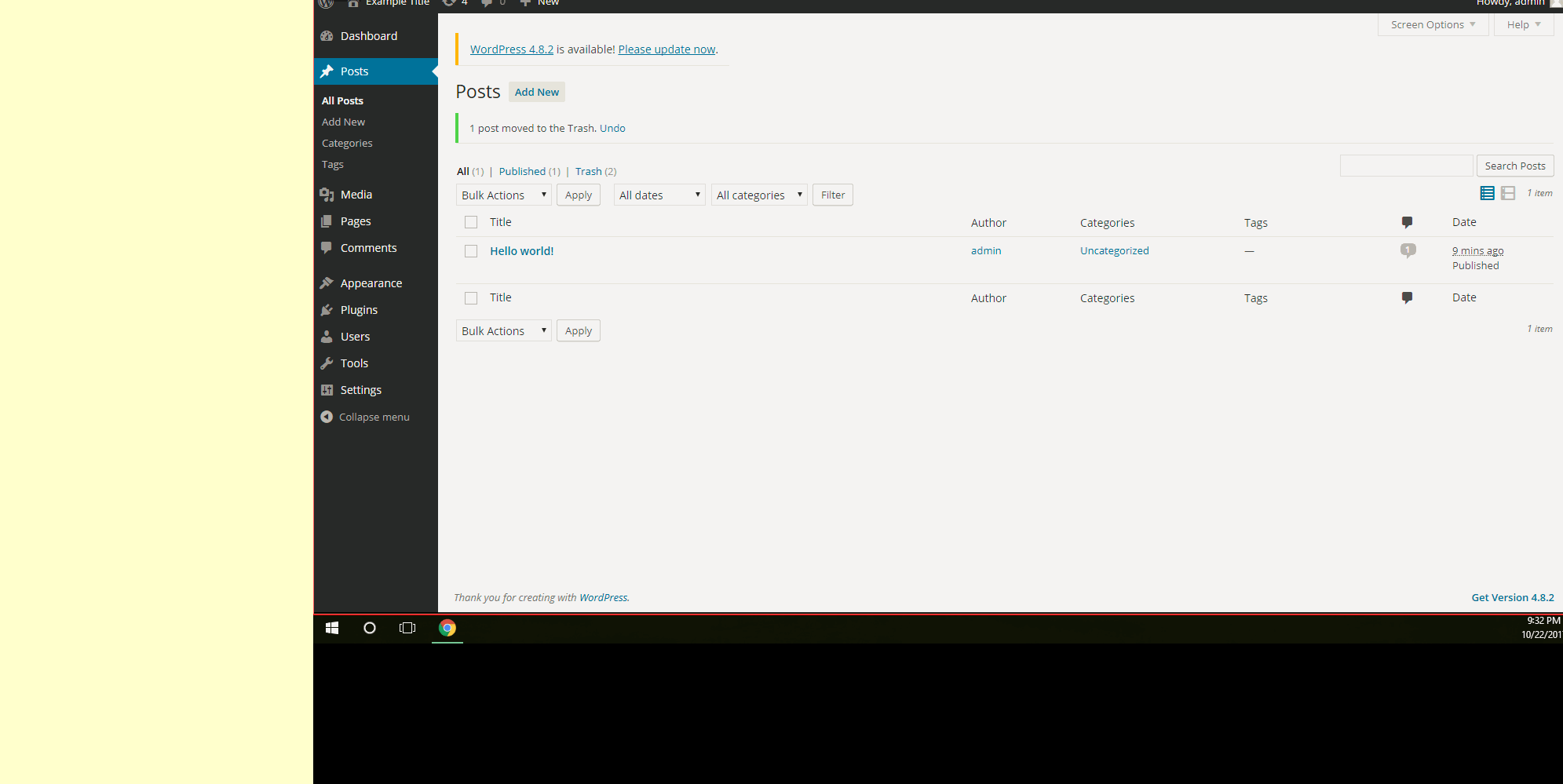1563x784 pixels.
Task: Open Task View on the taskbar
Action: click(x=407, y=628)
